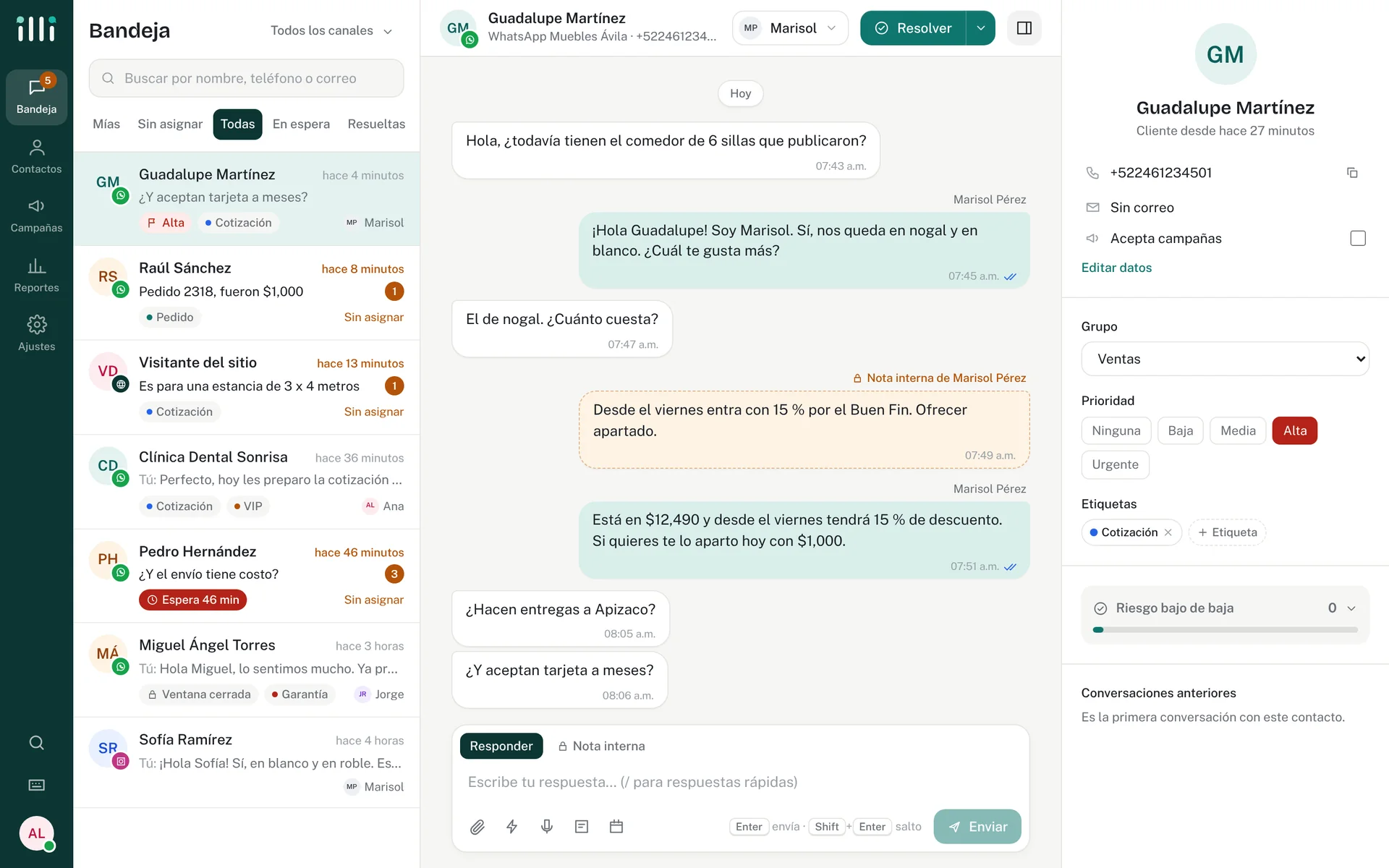The image size is (1389, 868).
Task: Click the churn risk progress bar
Action: pos(1225,630)
